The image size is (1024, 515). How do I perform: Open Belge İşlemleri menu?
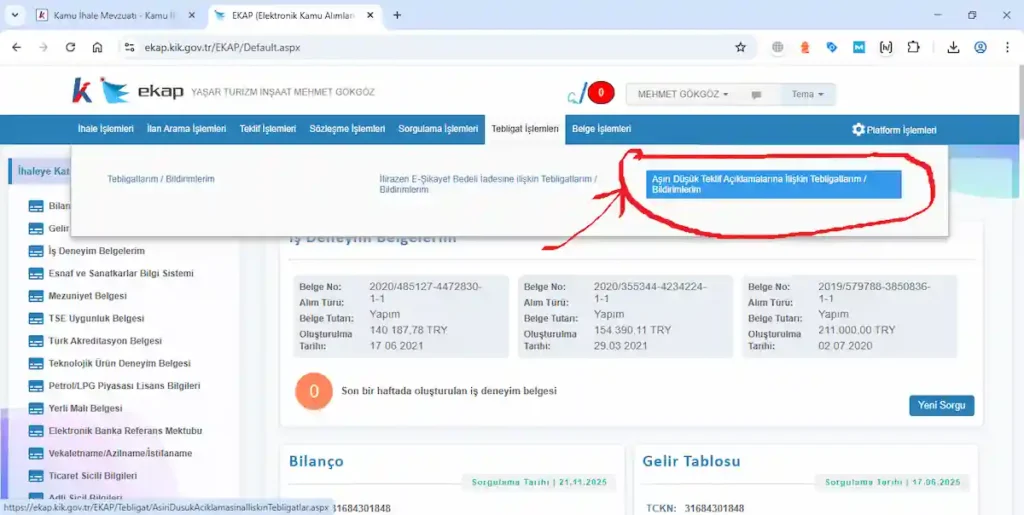(x=601, y=129)
